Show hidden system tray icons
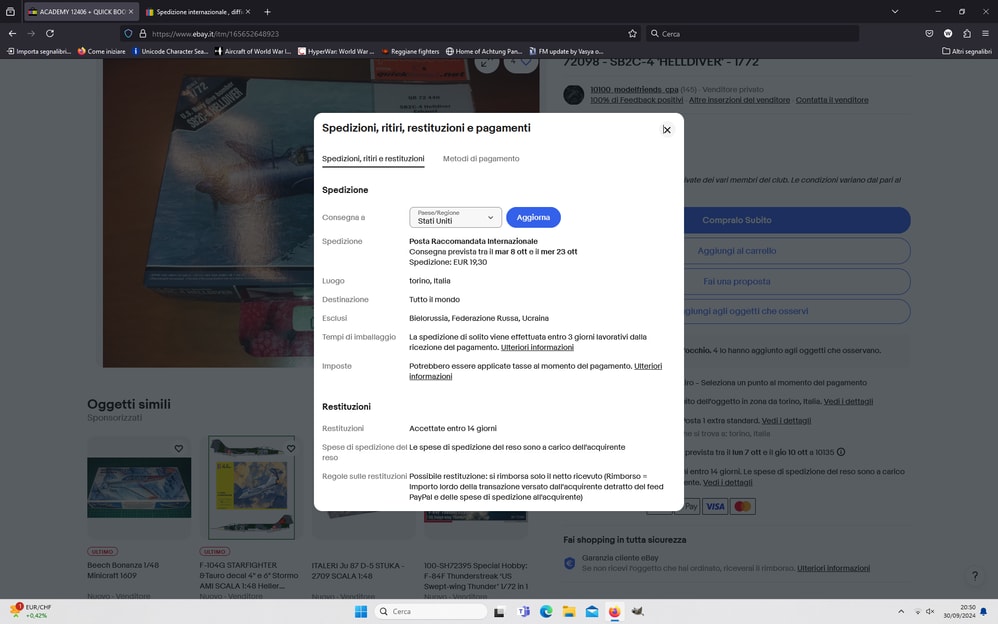The image size is (998, 624). (901, 611)
